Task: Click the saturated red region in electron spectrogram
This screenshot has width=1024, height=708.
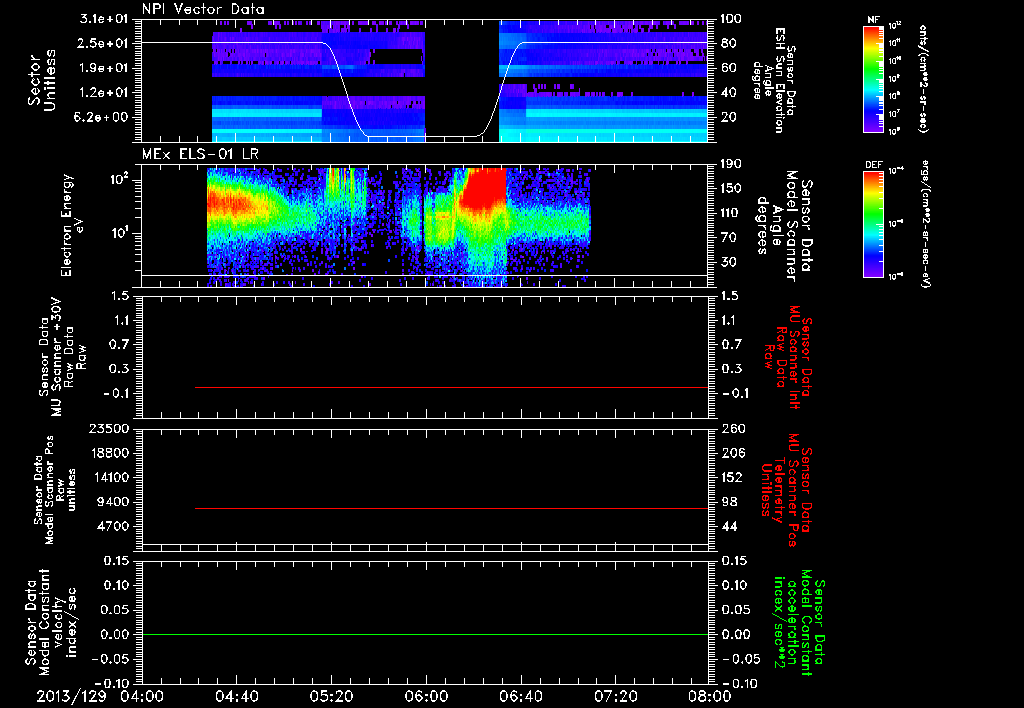Action: (x=483, y=186)
